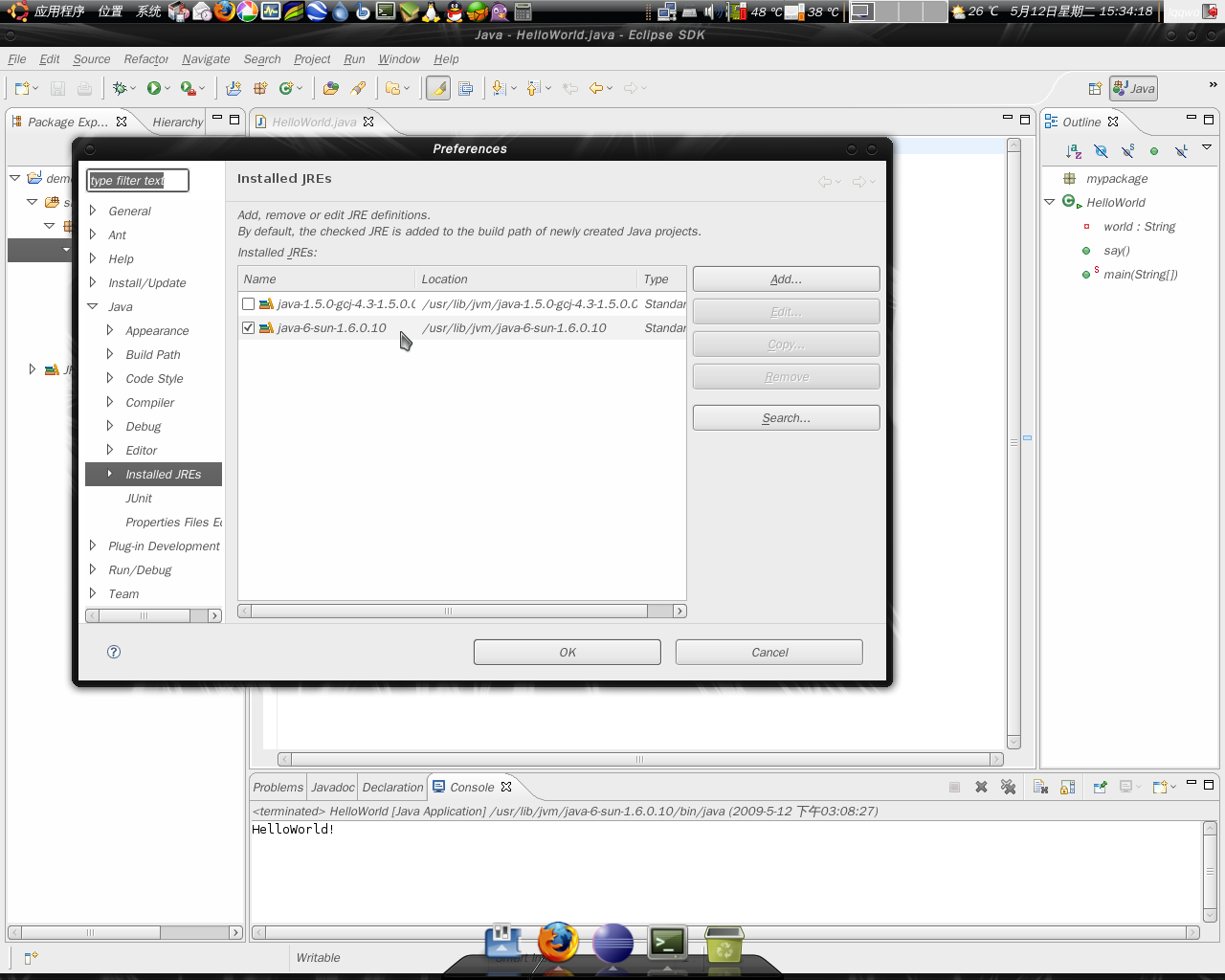Click the editor horizontal scrollbar
This screenshot has height=980, width=1225.
[640, 759]
